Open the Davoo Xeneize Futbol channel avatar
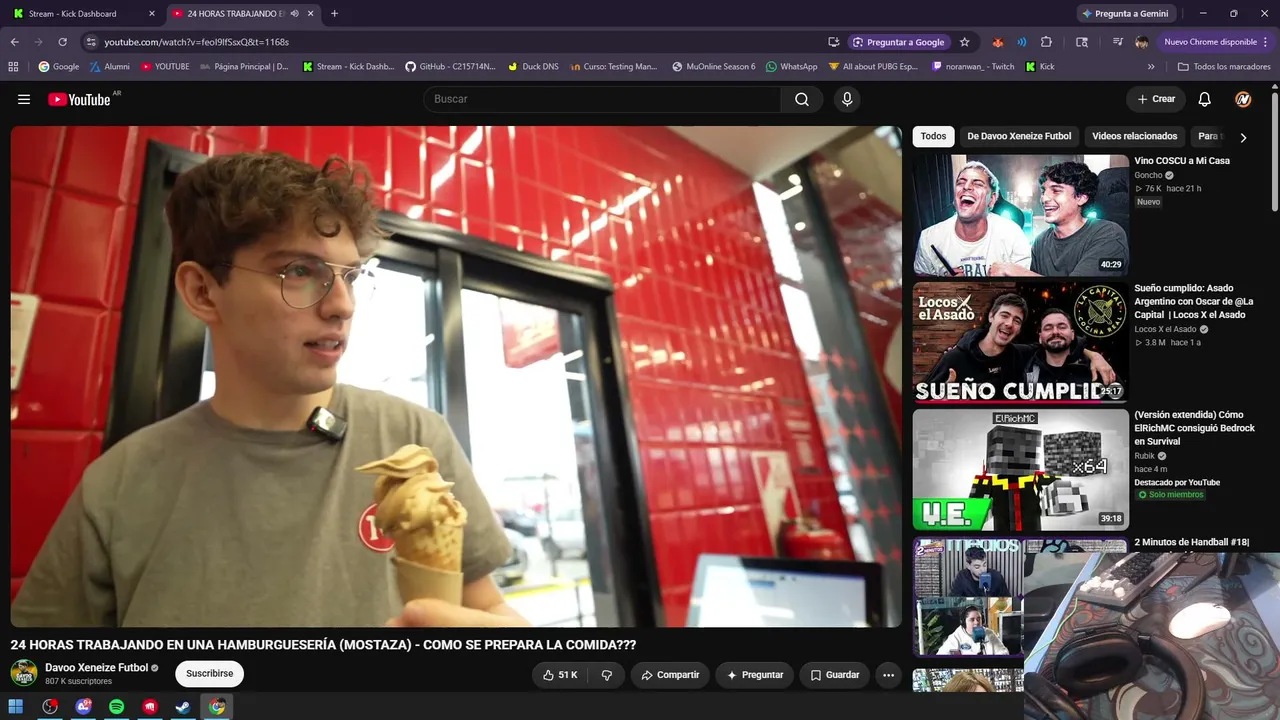1280x720 pixels. [24, 673]
